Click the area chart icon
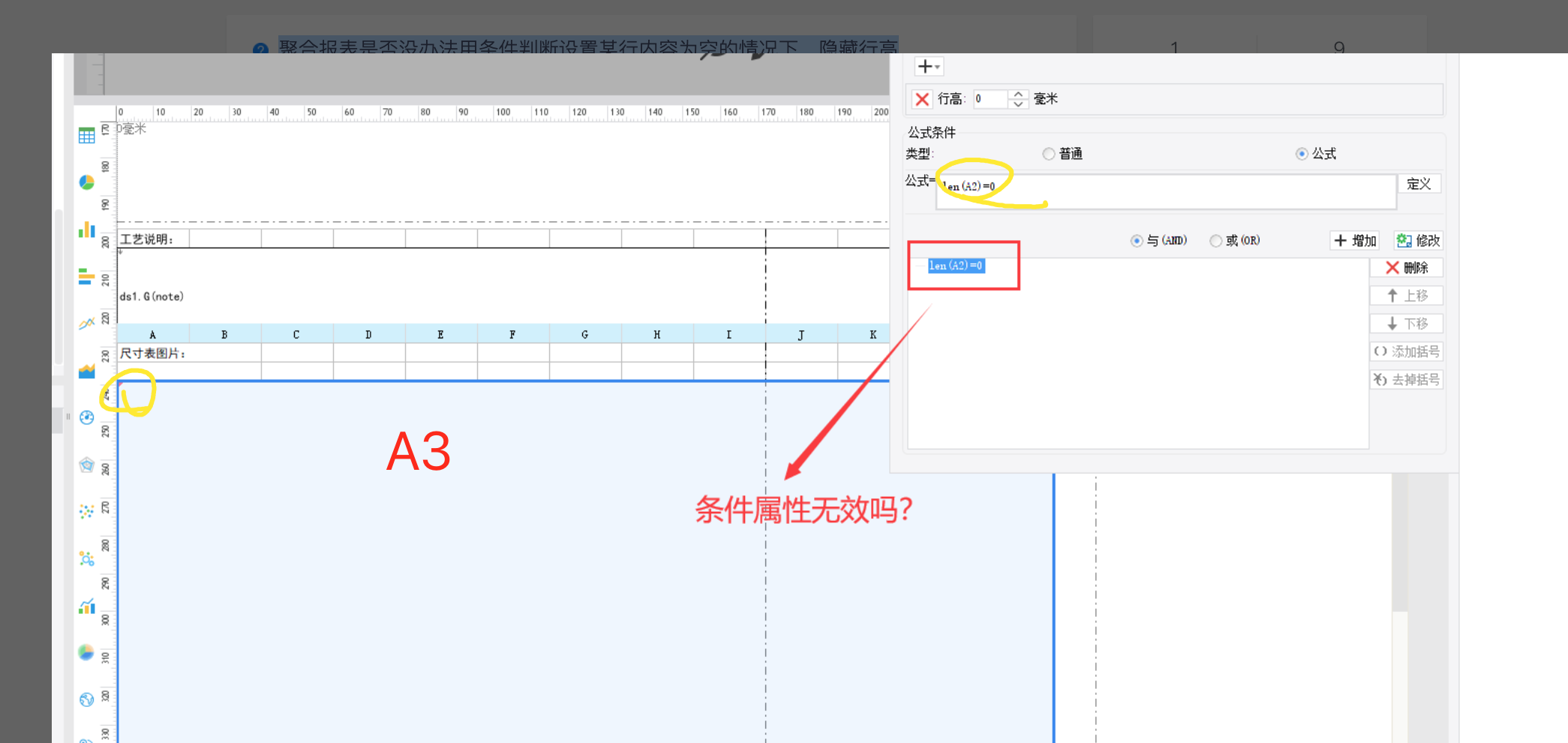Image resolution: width=1568 pixels, height=743 pixels. 86,371
